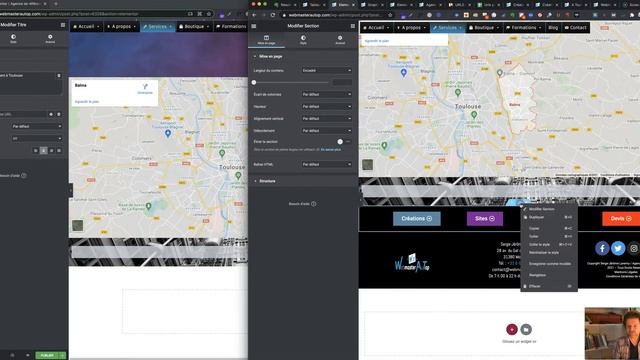The width and height of the screenshot is (640, 360).
Task: Open Alignement vertical dropdown
Action: pos(327,119)
